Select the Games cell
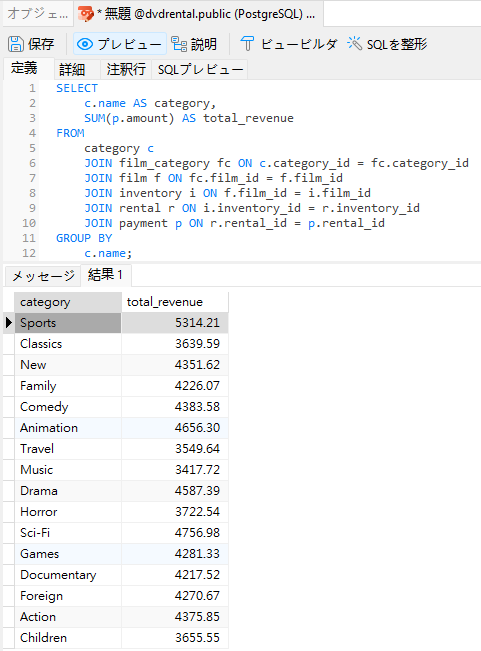 tap(68, 554)
